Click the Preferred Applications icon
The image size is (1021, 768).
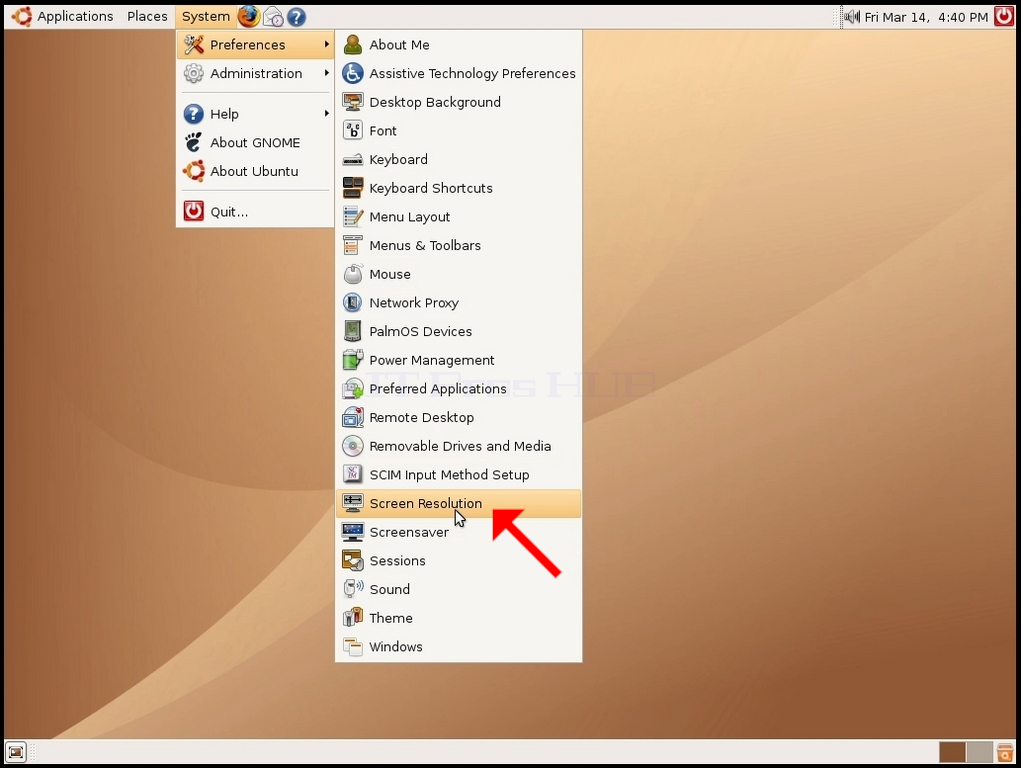[x=353, y=389]
